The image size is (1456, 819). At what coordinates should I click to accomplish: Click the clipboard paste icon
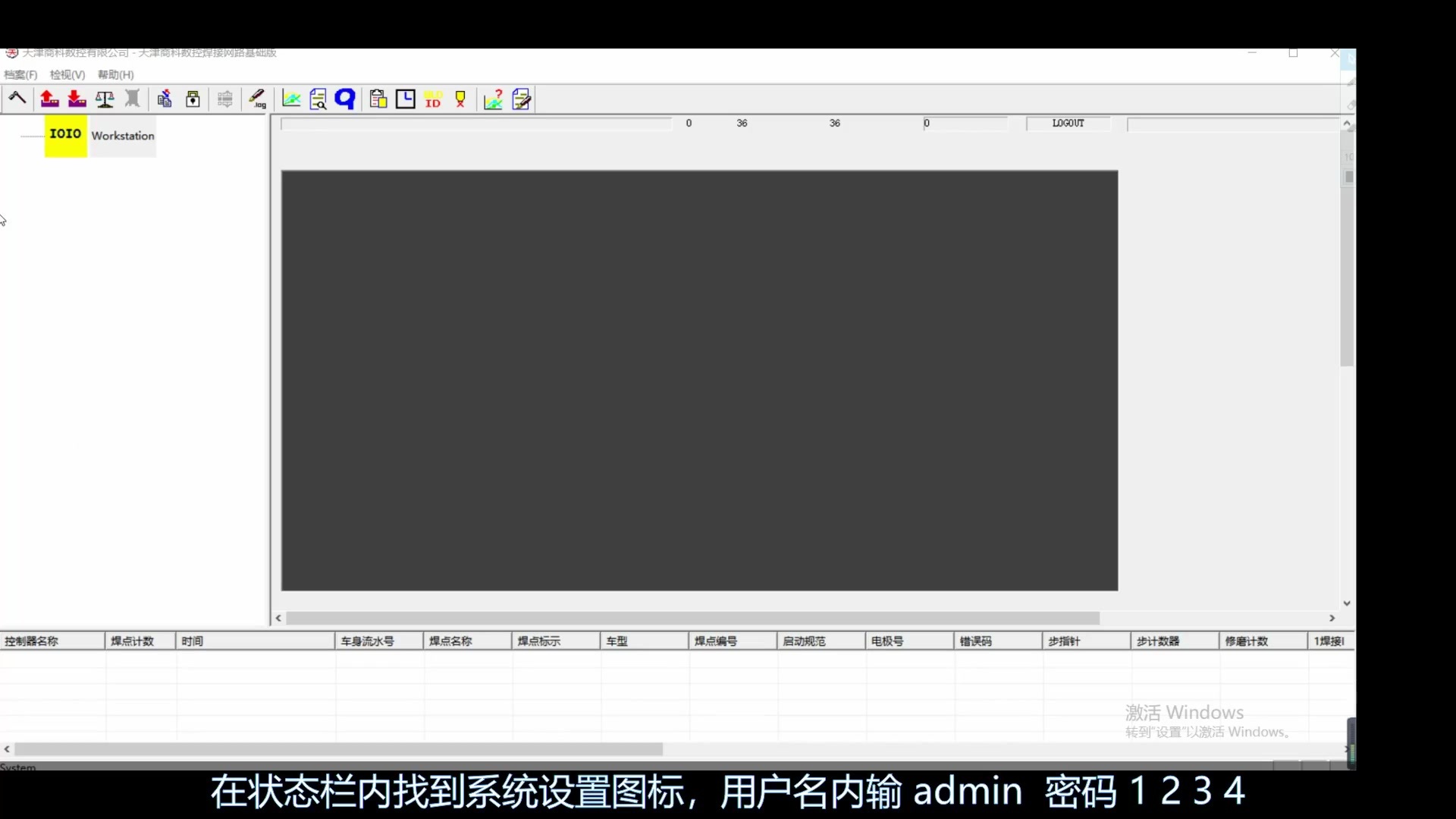pyautogui.click(x=378, y=99)
